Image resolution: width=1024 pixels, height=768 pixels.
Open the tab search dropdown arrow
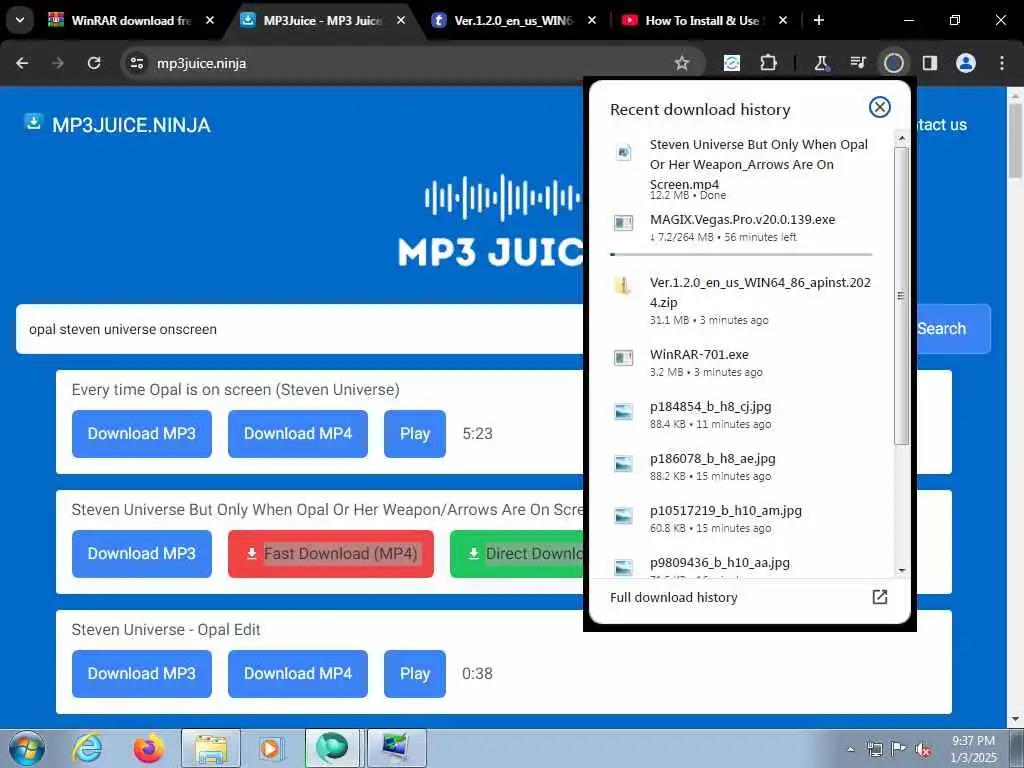point(20,20)
